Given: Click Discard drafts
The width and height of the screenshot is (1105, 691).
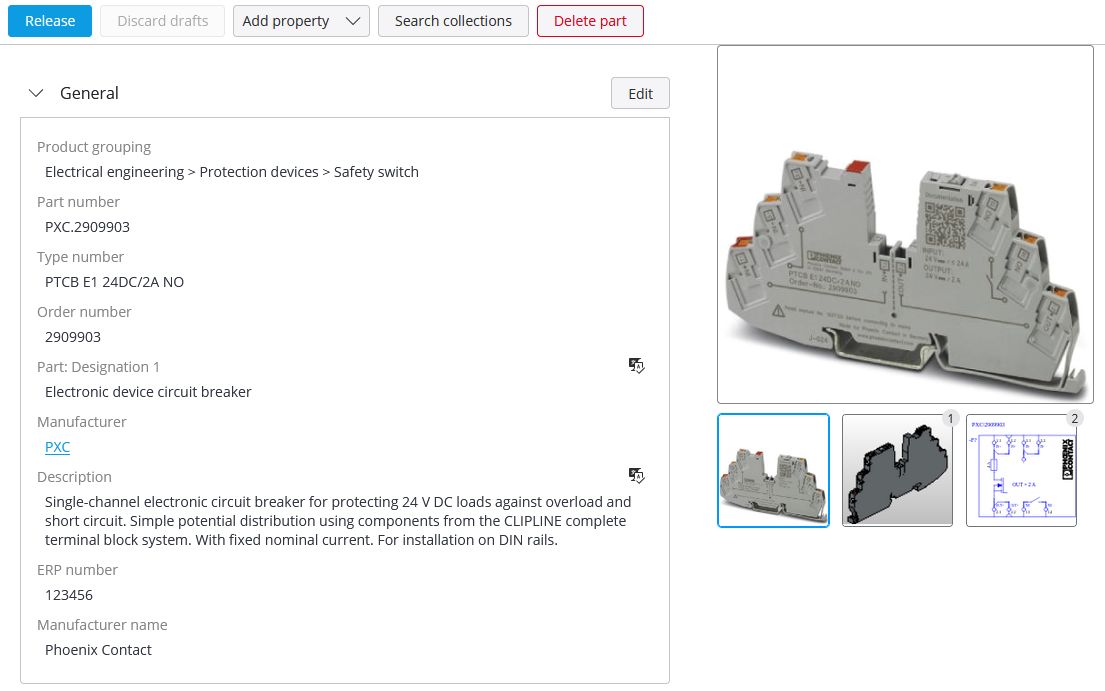Looking at the screenshot, I should [162, 20].
